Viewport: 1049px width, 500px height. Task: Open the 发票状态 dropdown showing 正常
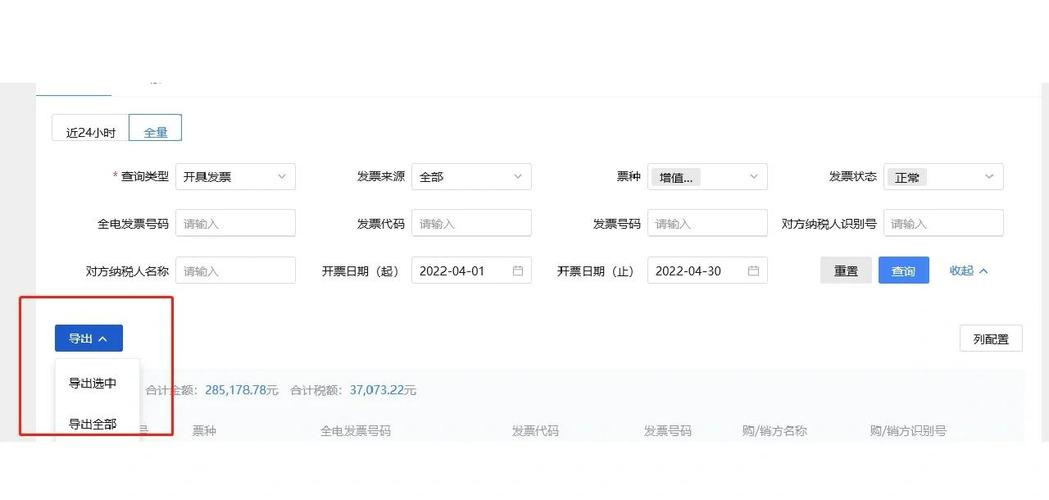(x=943, y=177)
